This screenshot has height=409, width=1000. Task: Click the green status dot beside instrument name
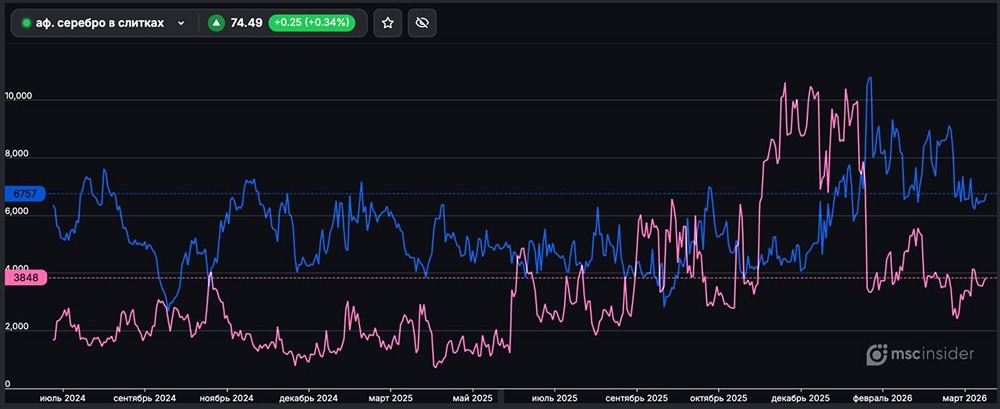click(x=26, y=22)
